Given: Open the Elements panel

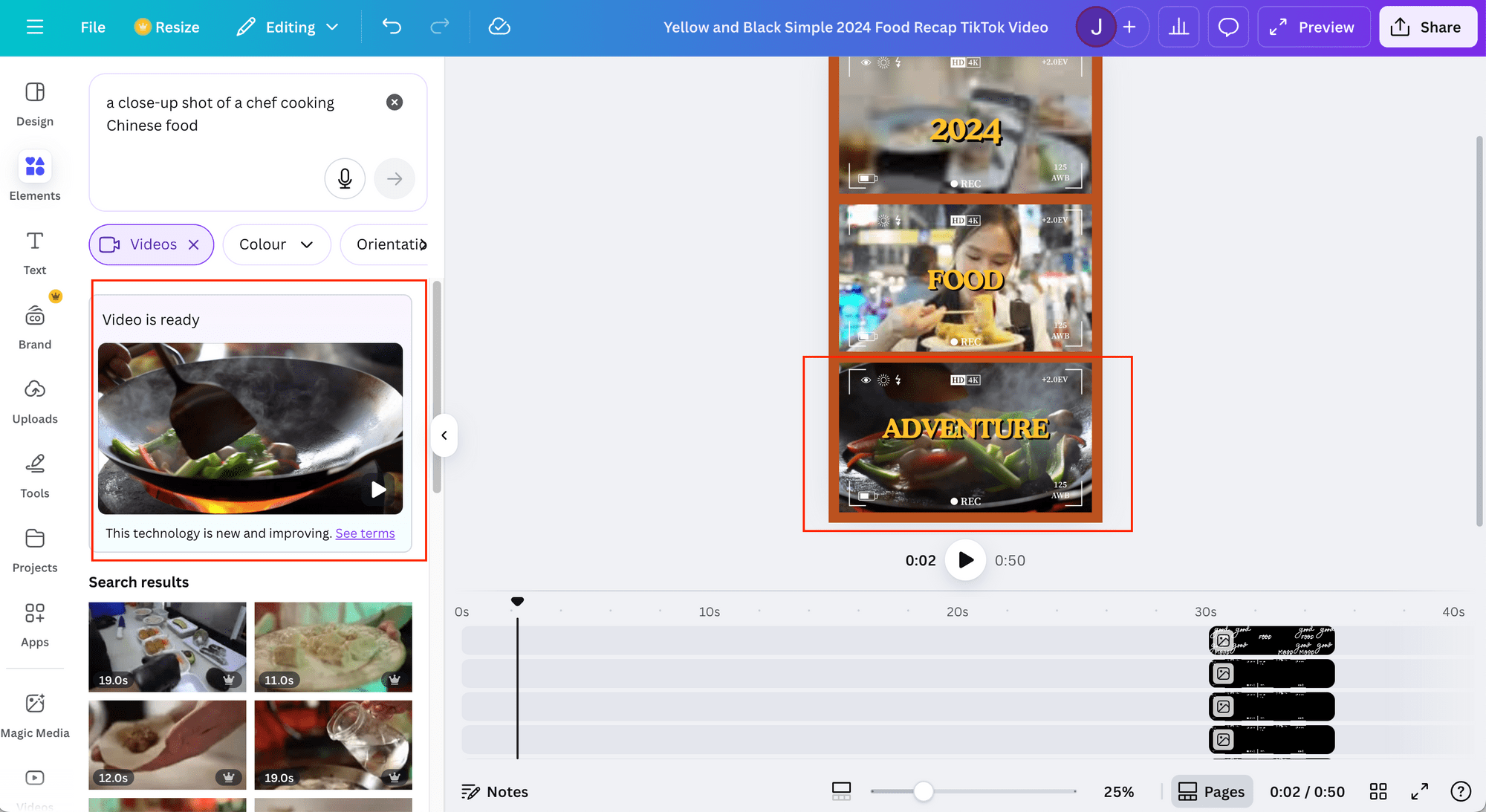Looking at the screenshot, I should [34, 176].
